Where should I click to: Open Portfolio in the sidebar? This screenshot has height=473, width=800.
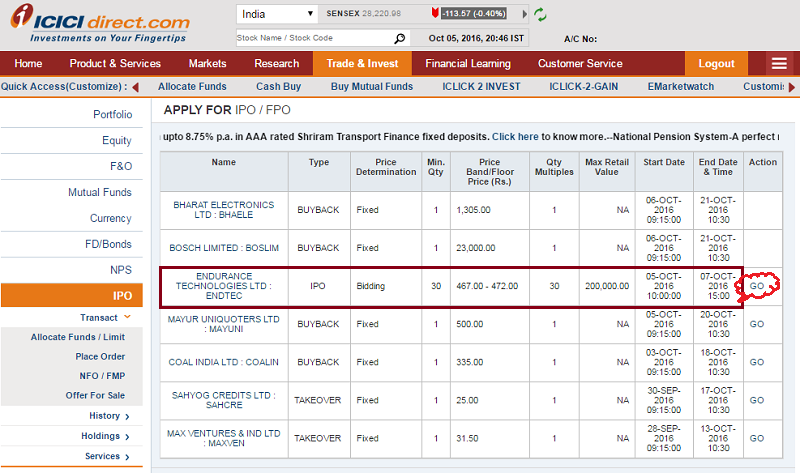pos(112,114)
